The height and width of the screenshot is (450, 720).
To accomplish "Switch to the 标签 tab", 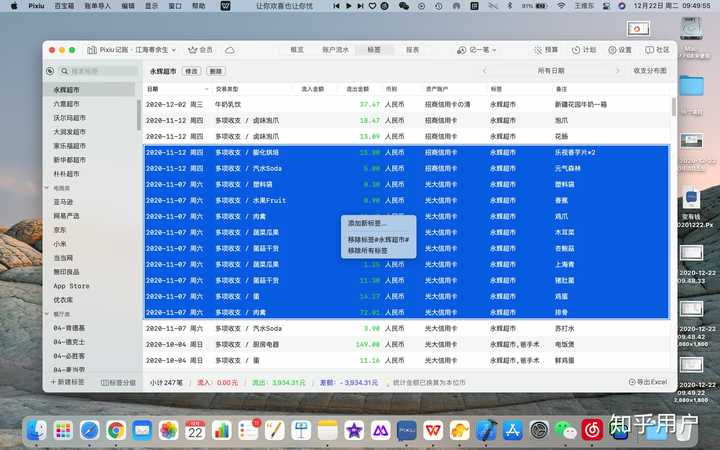I will tap(374, 50).
